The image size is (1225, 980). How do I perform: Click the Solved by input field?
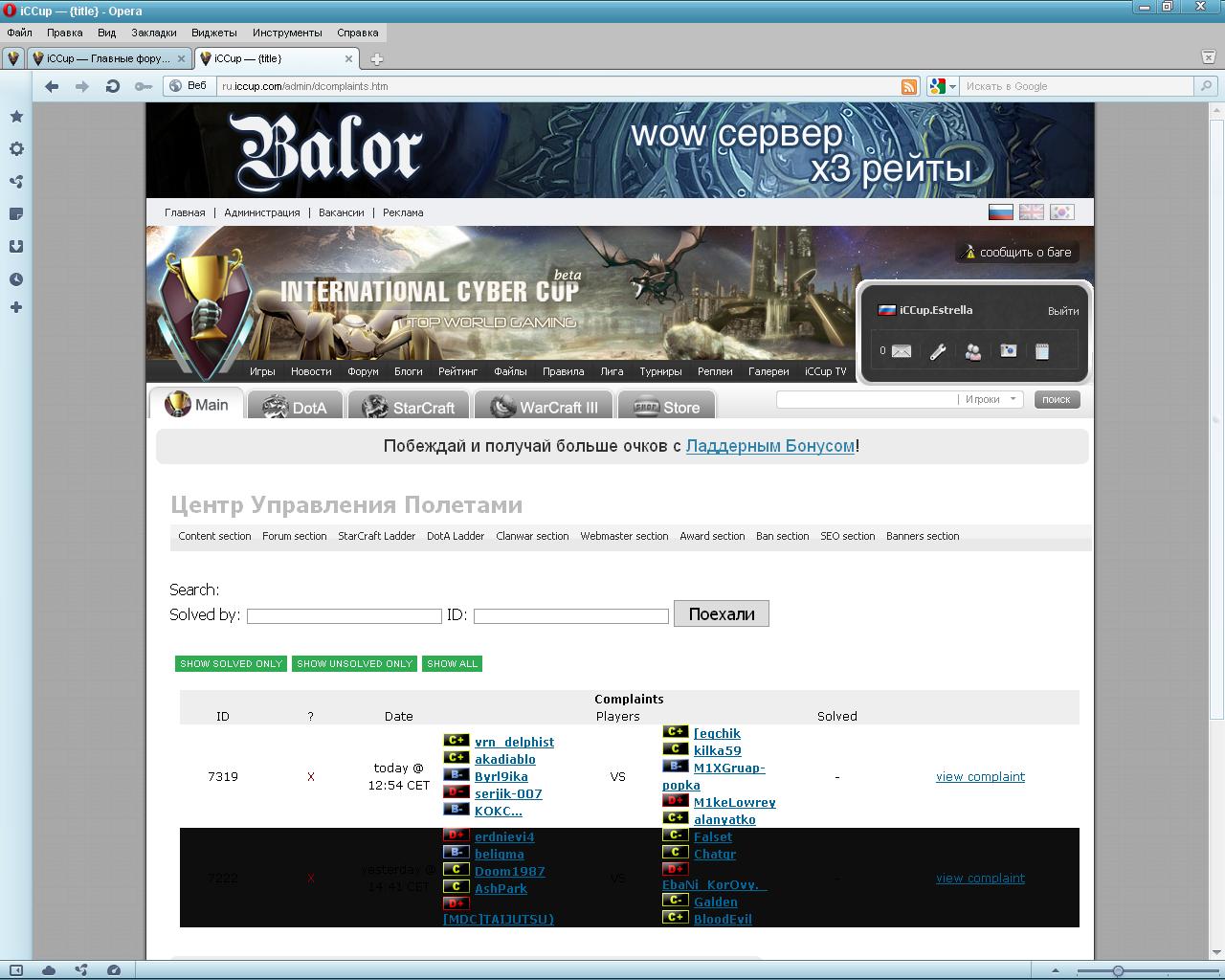coord(345,616)
